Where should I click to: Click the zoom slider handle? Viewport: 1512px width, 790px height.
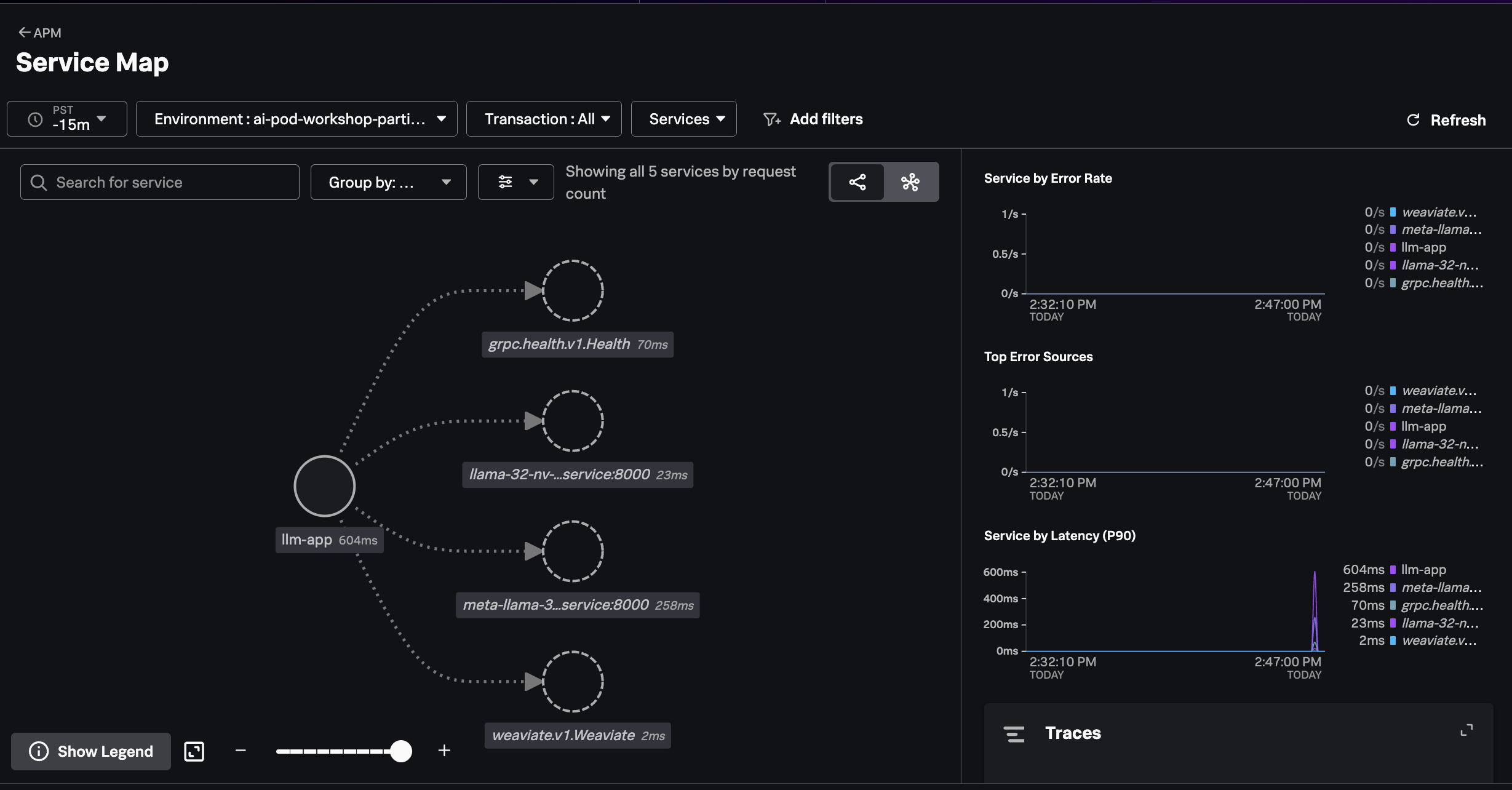401,751
